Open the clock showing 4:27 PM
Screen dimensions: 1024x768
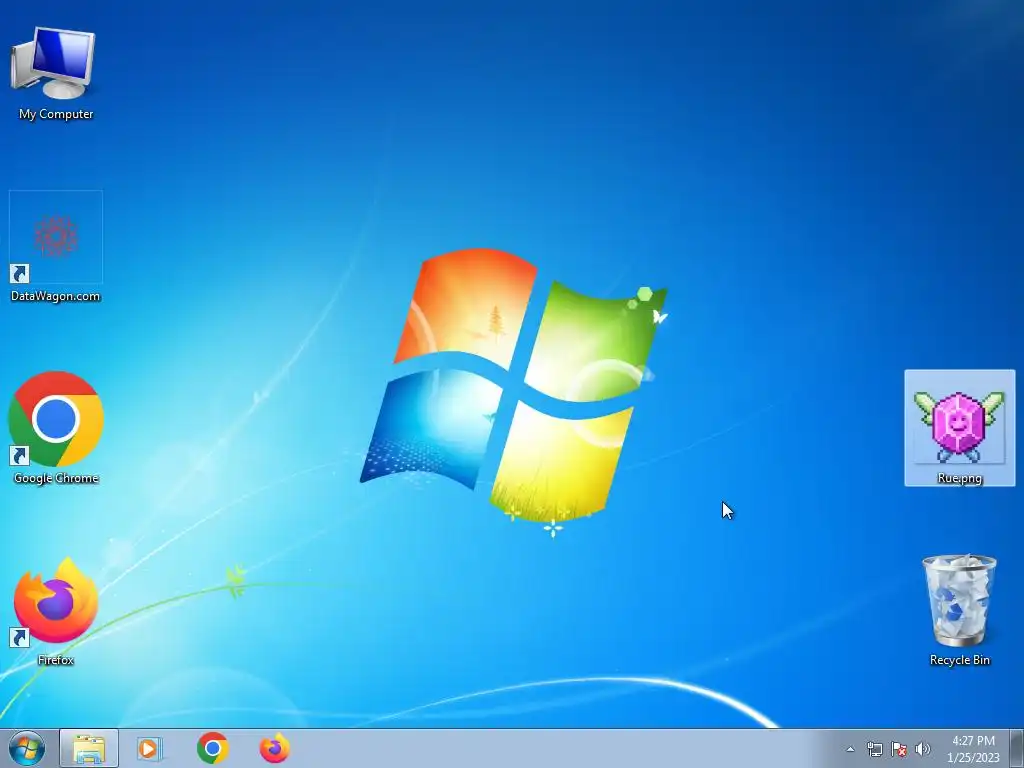click(x=973, y=749)
